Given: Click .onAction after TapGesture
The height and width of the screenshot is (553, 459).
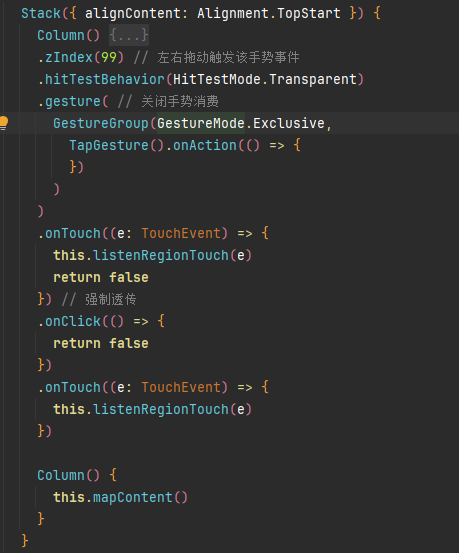Looking at the screenshot, I should [x=201, y=145].
